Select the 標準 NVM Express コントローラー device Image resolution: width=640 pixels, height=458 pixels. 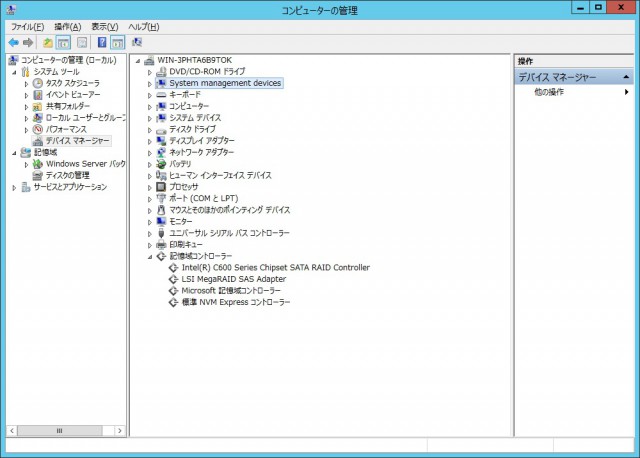[x=235, y=302]
